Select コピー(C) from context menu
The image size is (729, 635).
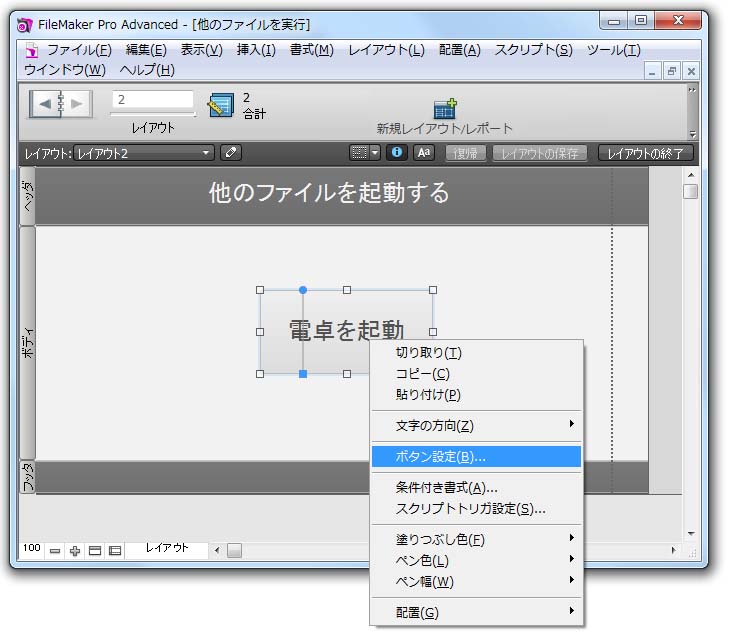476,374
